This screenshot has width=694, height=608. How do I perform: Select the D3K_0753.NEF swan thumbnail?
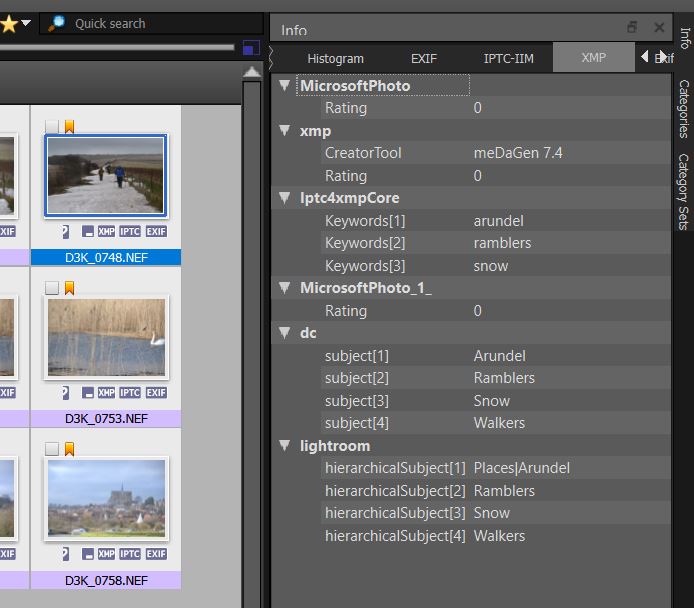pyautogui.click(x=106, y=336)
